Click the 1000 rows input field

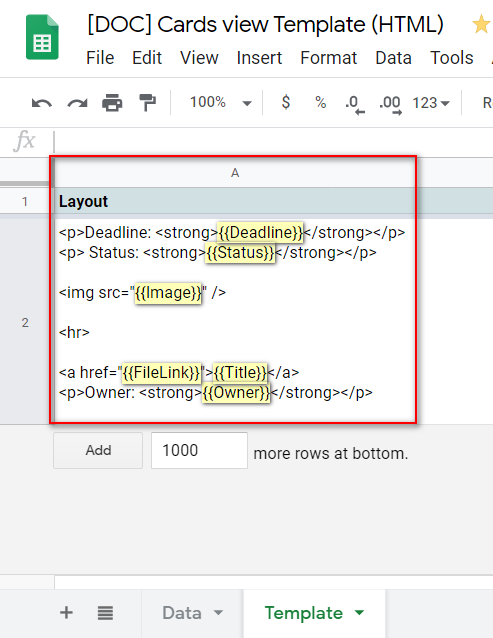199,450
